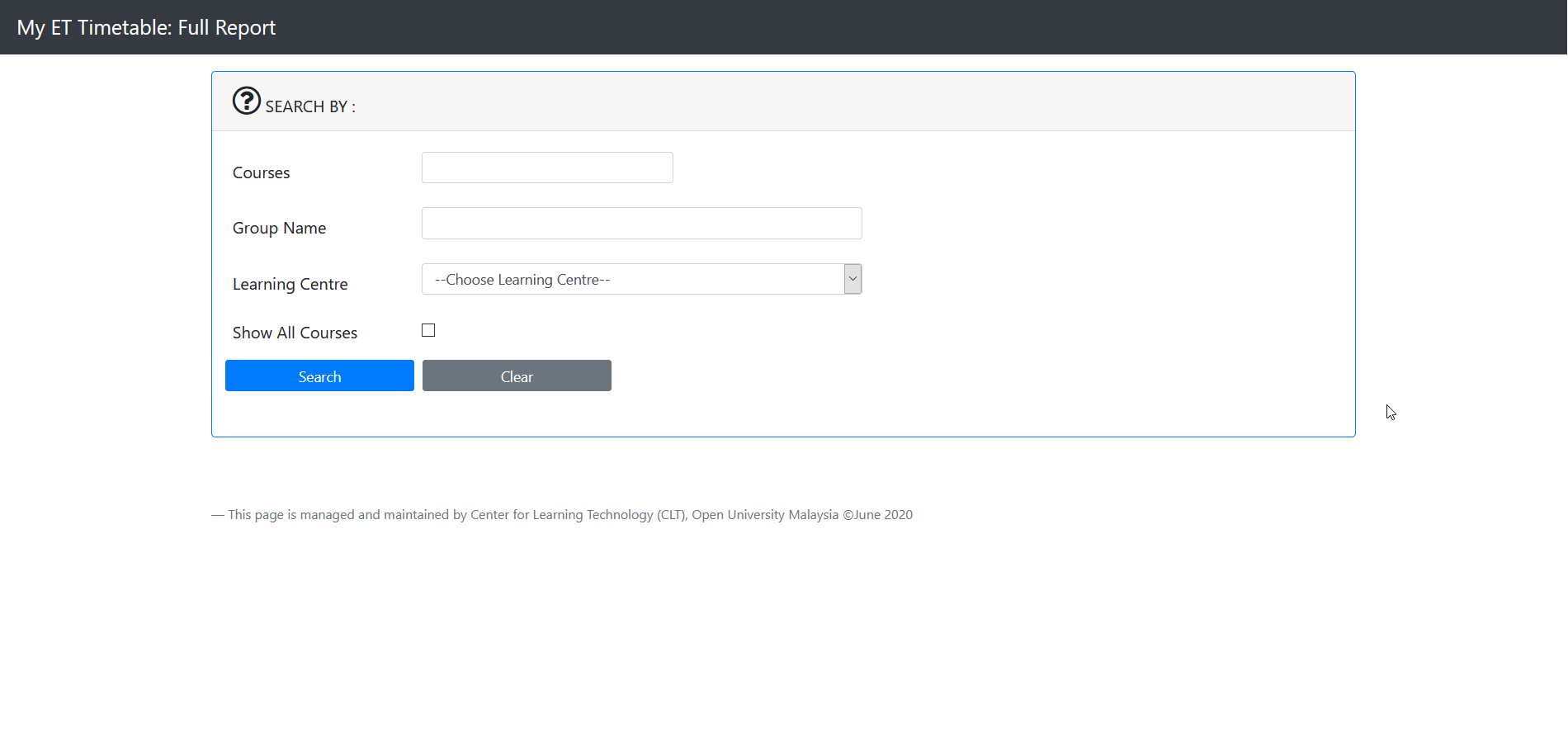The height and width of the screenshot is (751, 1568).
Task: Click the Courses field label
Action: (261, 173)
